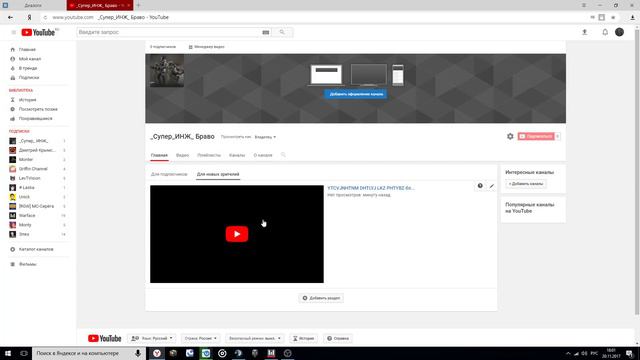Open the on-screen keyboard icon in the search box

(x=266, y=32)
